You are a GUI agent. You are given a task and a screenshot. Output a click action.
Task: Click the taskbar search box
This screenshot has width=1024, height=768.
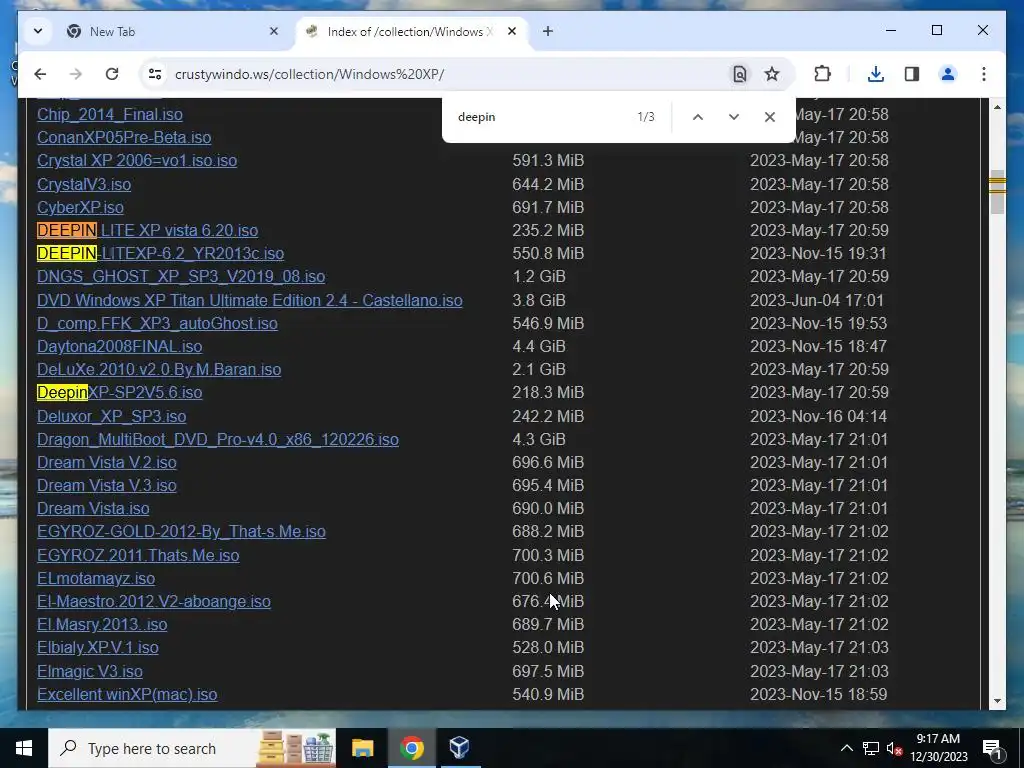[192, 748]
